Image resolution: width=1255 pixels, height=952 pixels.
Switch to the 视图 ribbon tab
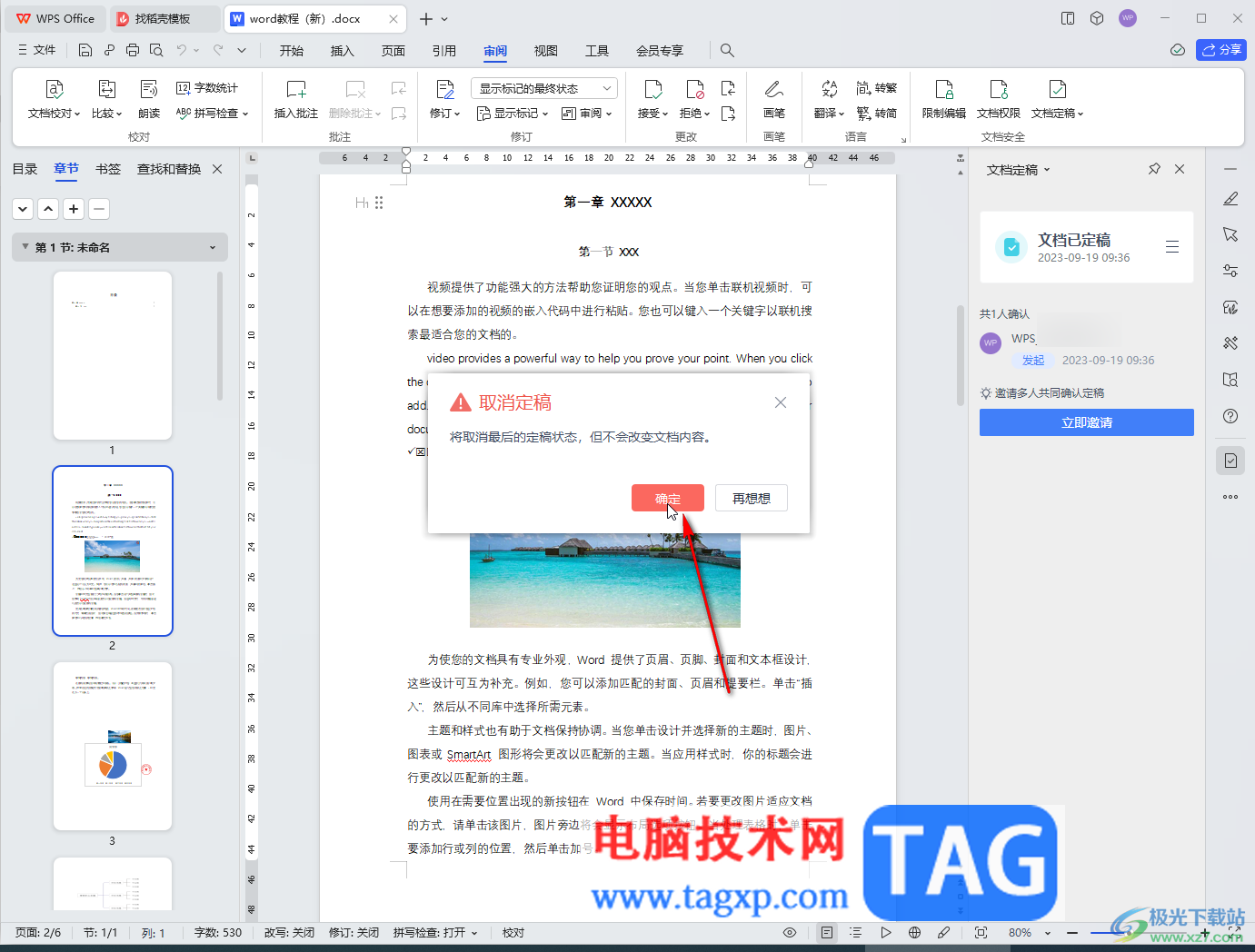tap(546, 51)
